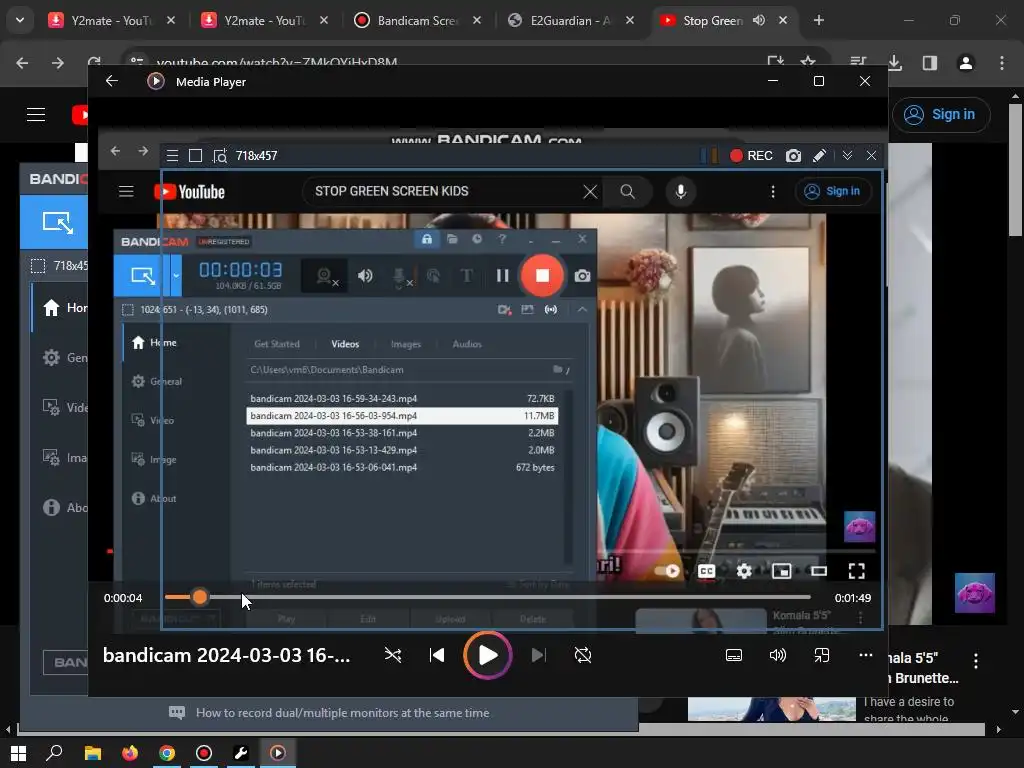Click the how to record dual monitors link
The image size is (1024, 768).
342,712
